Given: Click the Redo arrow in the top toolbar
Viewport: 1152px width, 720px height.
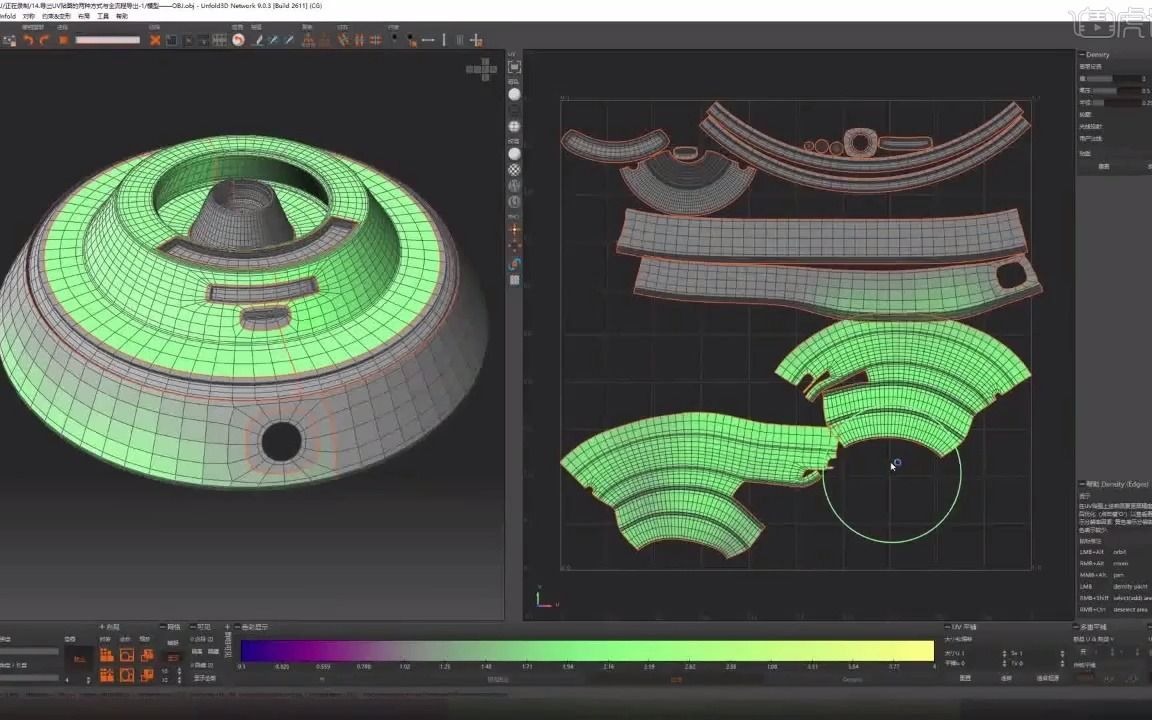Looking at the screenshot, I should pyautogui.click(x=44, y=40).
